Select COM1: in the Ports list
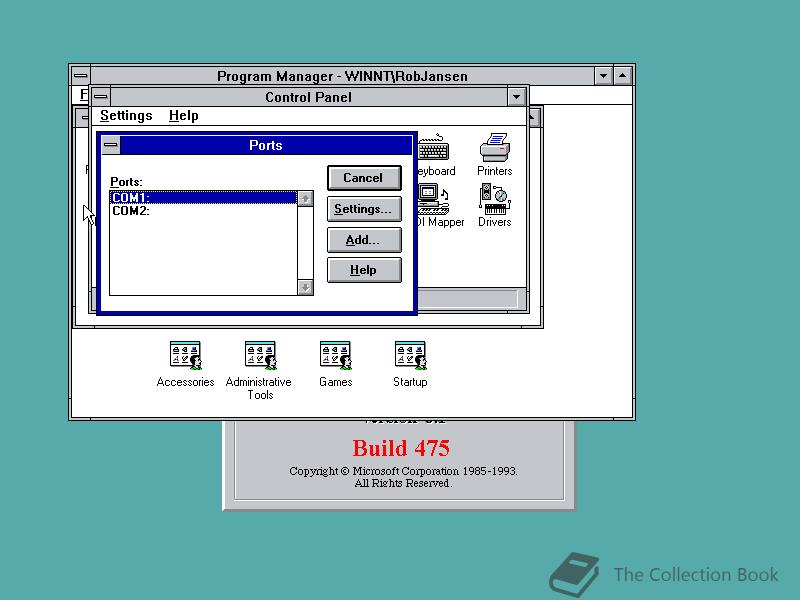The image size is (800, 600). (x=203, y=197)
